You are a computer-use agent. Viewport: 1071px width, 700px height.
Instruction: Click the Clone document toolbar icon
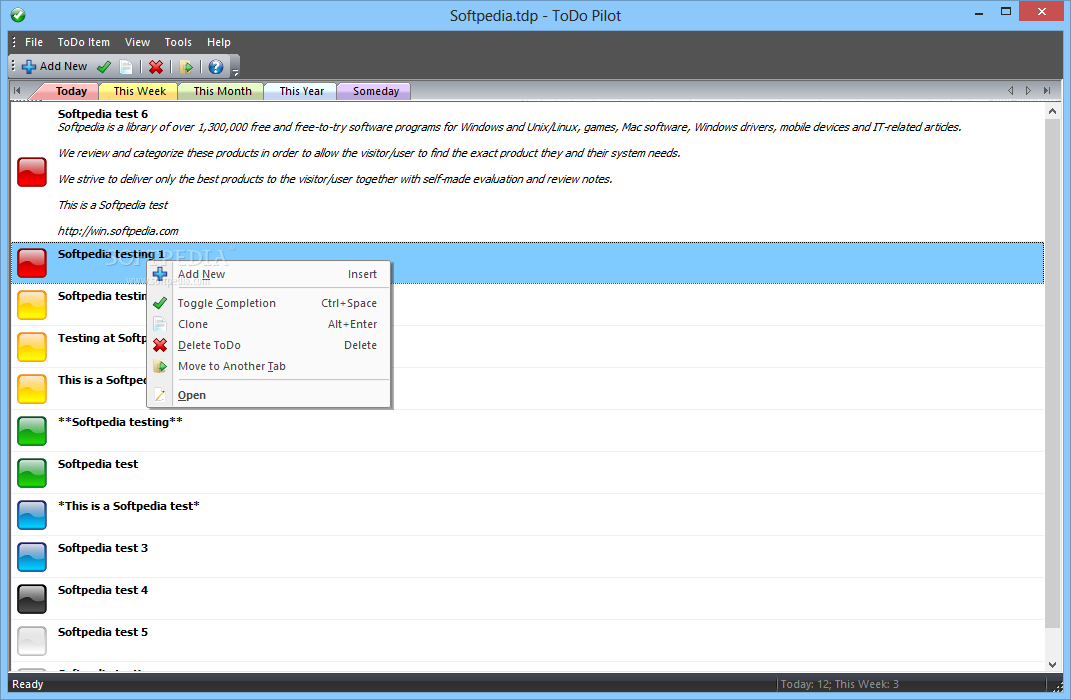coord(126,66)
